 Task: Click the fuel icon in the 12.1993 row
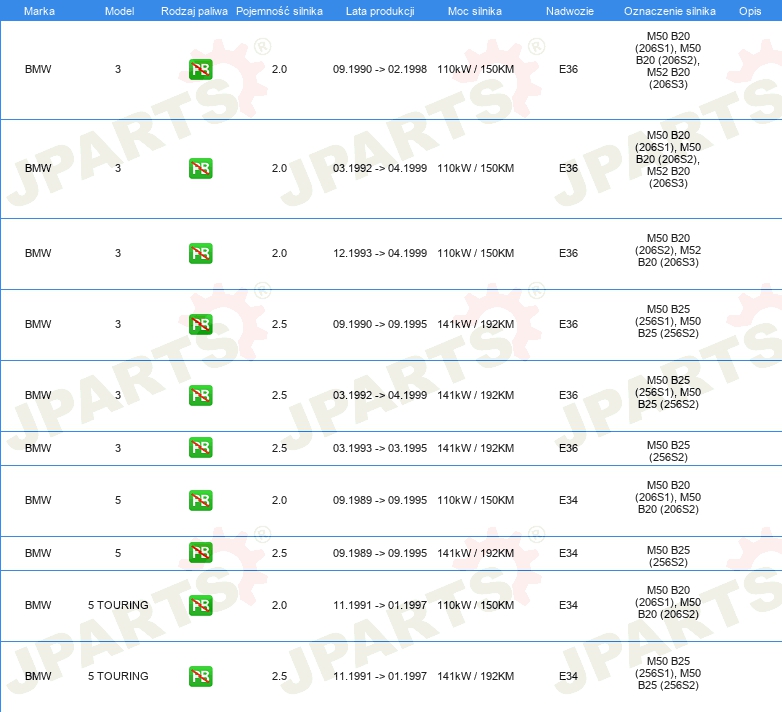[x=200, y=253]
